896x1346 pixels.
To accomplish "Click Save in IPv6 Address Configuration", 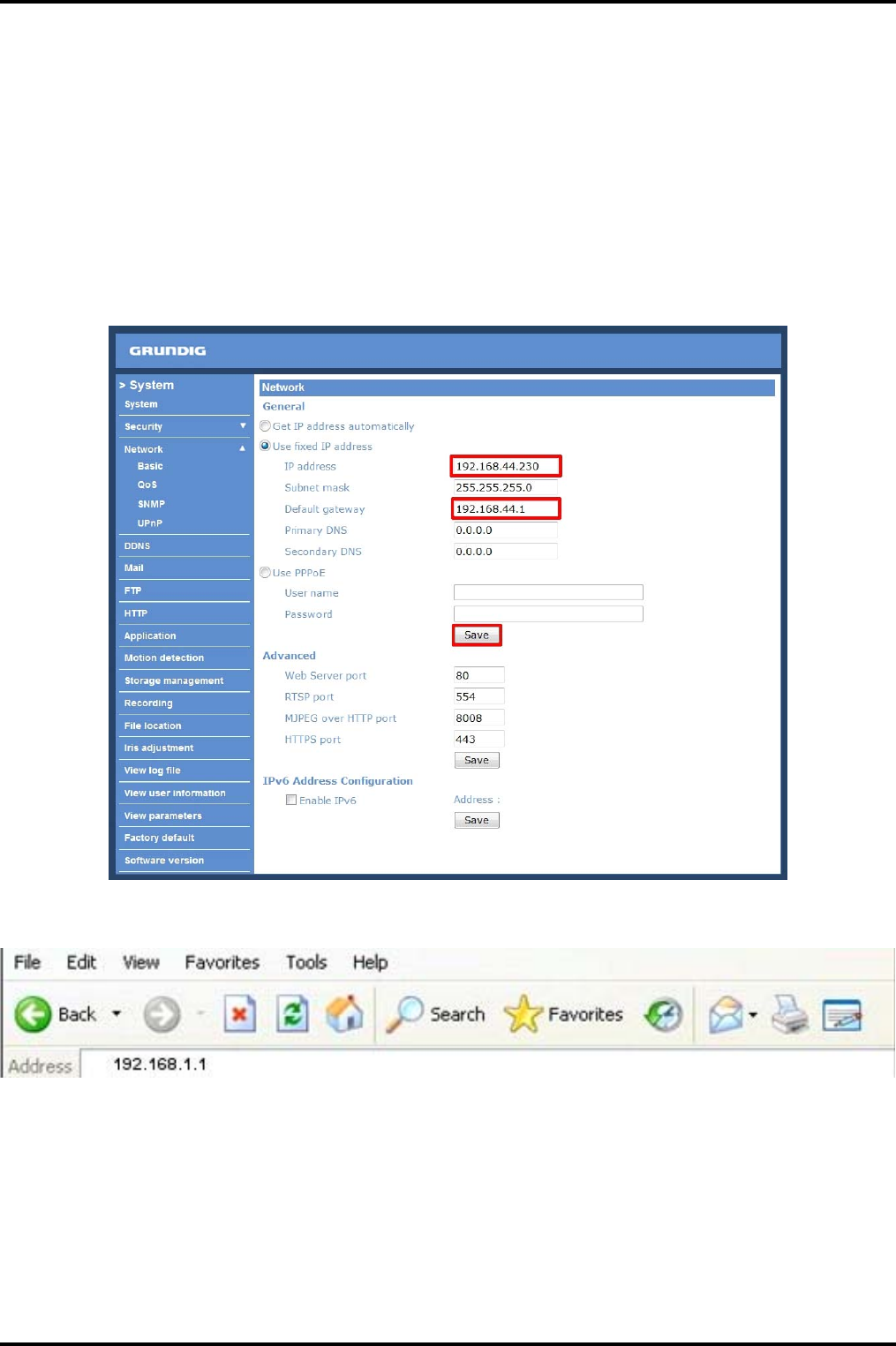I will point(477,820).
